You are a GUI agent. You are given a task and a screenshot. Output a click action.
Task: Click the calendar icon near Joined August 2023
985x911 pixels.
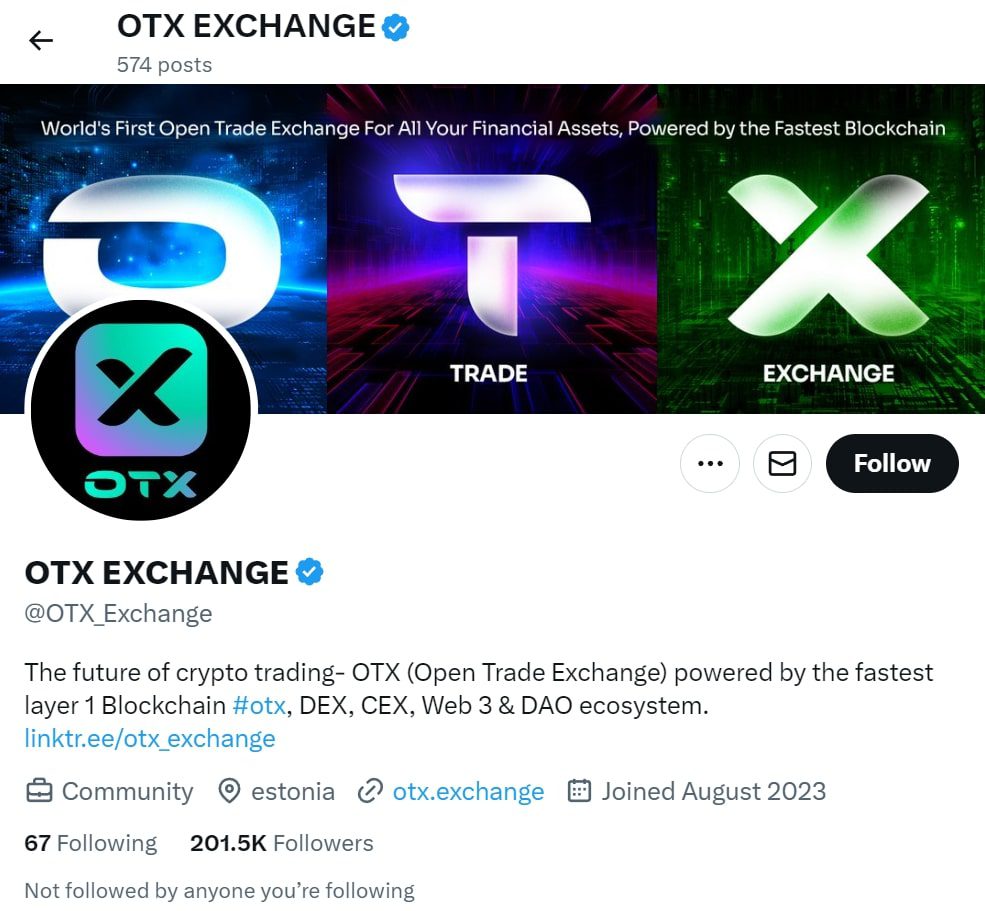click(579, 791)
